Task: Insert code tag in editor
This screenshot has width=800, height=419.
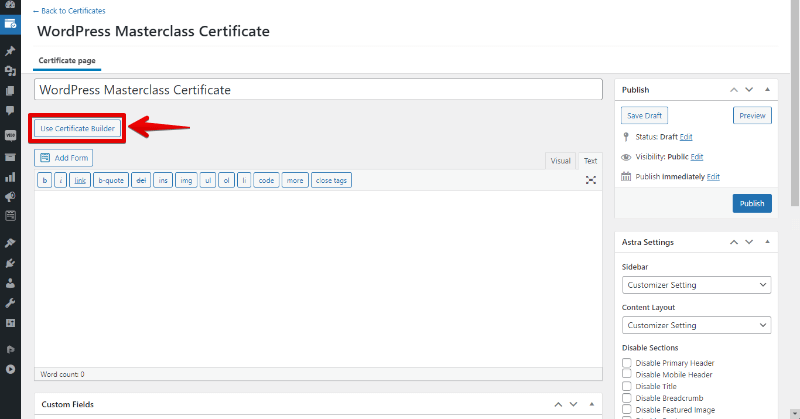Action: 266,180
